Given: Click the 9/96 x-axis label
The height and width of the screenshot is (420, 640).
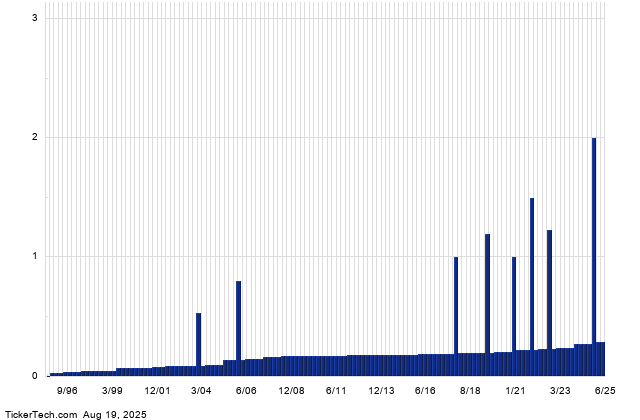Looking at the screenshot, I should (68, 391).
